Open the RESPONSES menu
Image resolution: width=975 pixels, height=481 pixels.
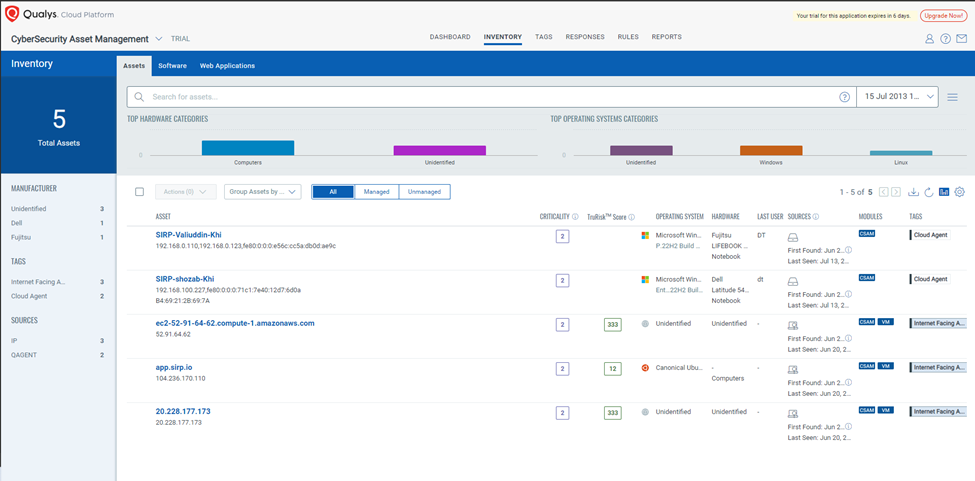pos(585,37)
